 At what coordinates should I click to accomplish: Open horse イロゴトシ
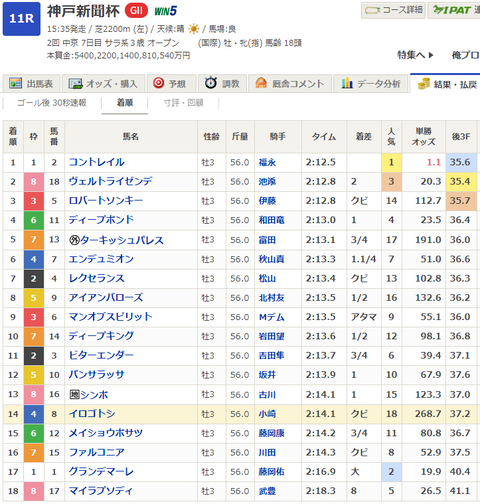[x=92, y=414]
